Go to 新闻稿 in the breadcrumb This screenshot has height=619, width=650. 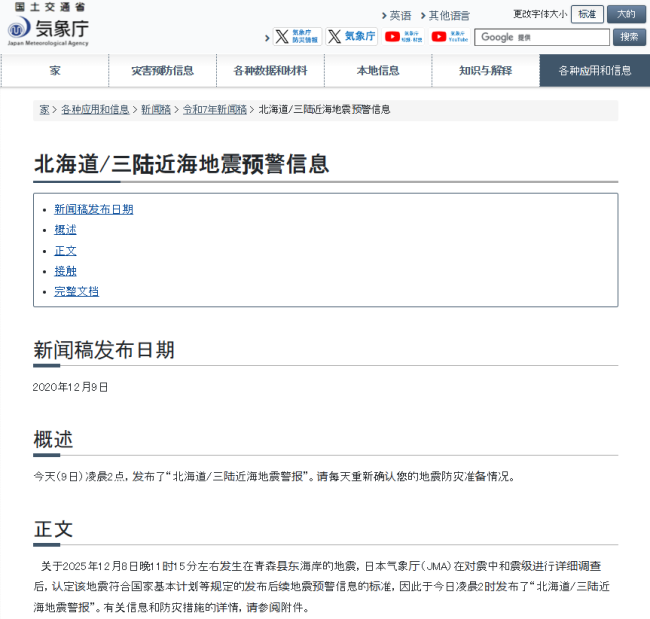[155, 109]
